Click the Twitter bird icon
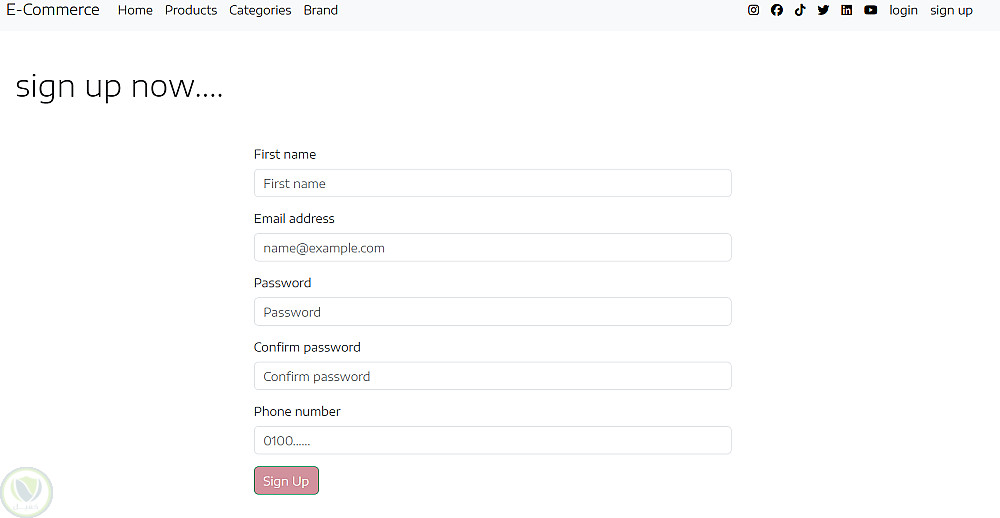Image resolution: width=1000 pixels, height=518 pixels. click(823, 10)
